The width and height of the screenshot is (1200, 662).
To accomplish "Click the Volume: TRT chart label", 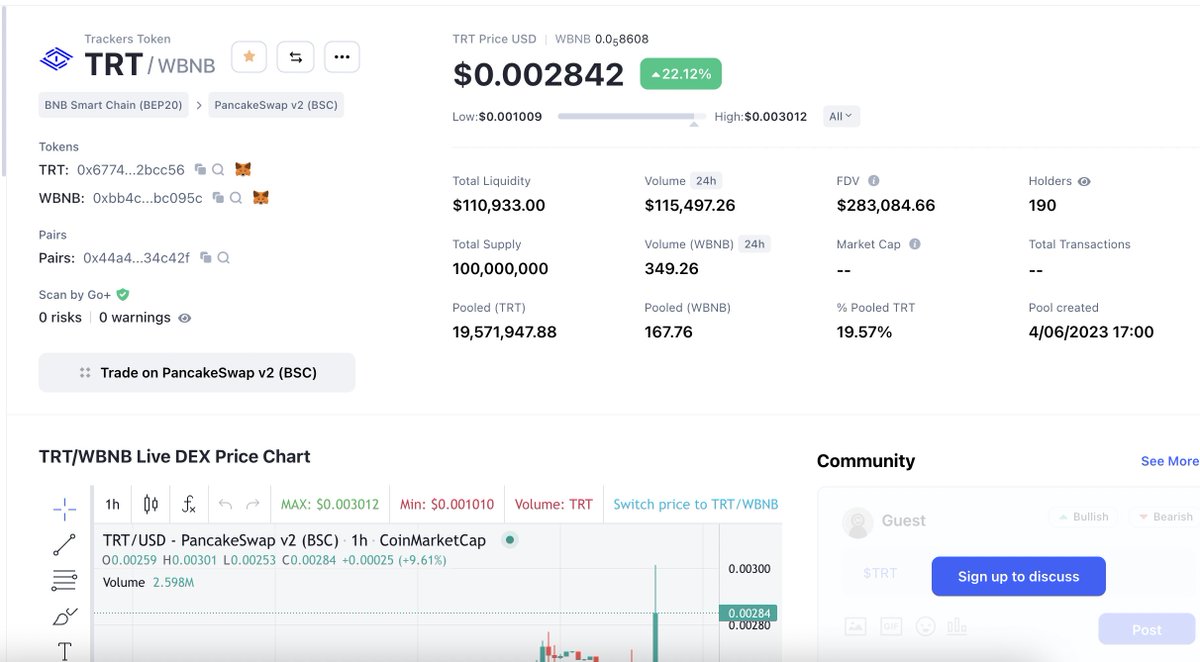I will coord(554,504).
